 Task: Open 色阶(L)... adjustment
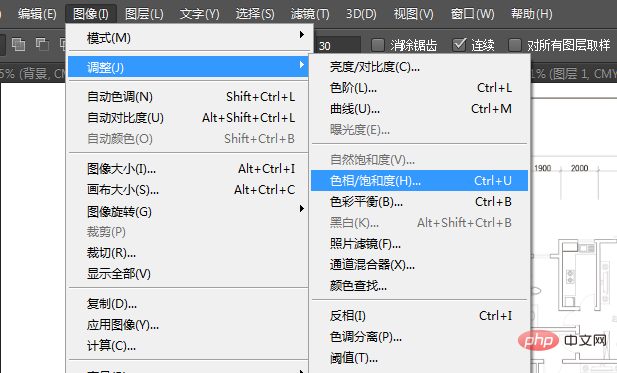419,88
